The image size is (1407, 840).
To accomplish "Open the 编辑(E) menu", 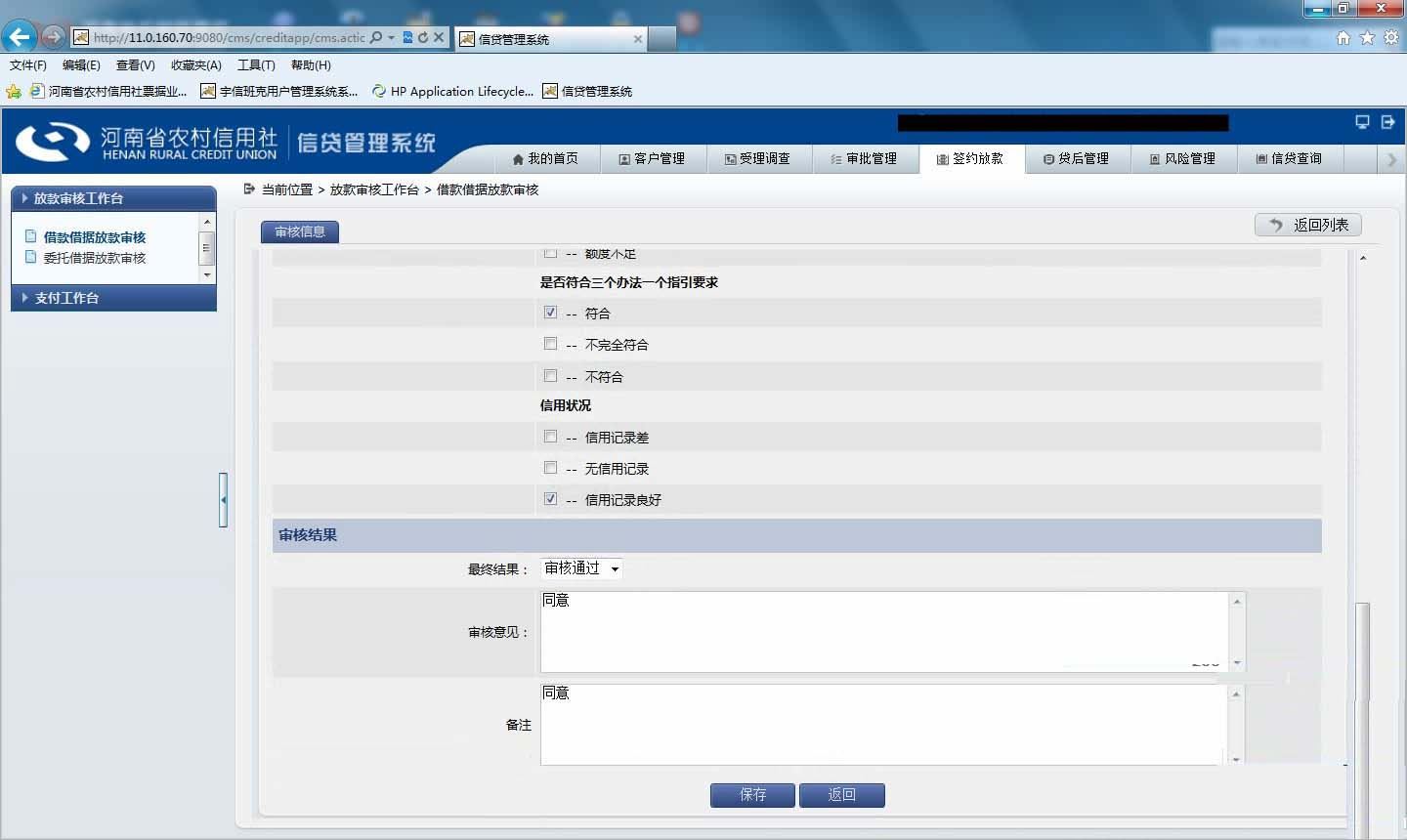I will (81, 65).
